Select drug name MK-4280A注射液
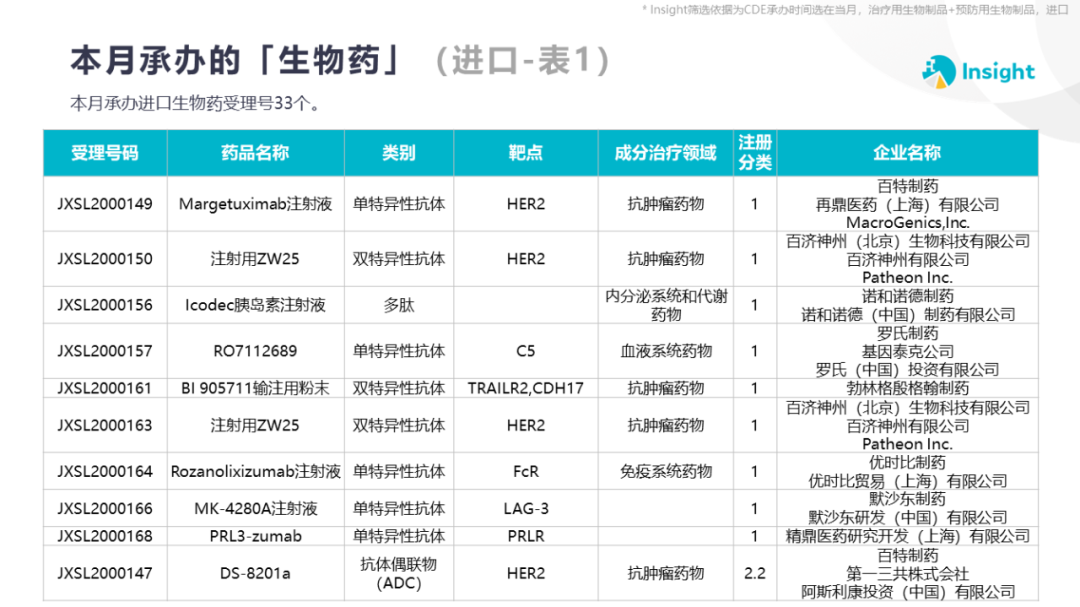This screenshot has height=607, width=1080. pos(256,509)
